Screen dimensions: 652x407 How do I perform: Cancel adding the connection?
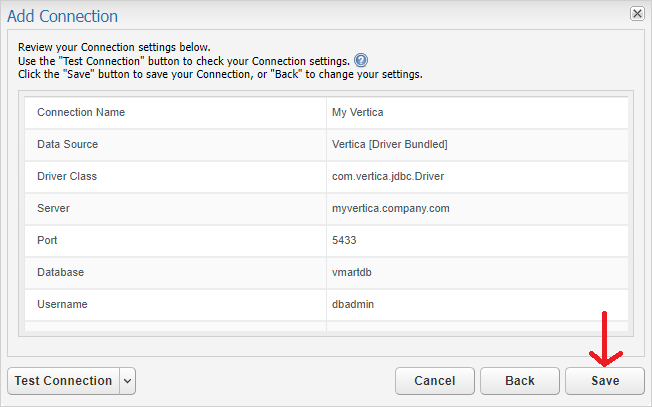tap(435, 381)
